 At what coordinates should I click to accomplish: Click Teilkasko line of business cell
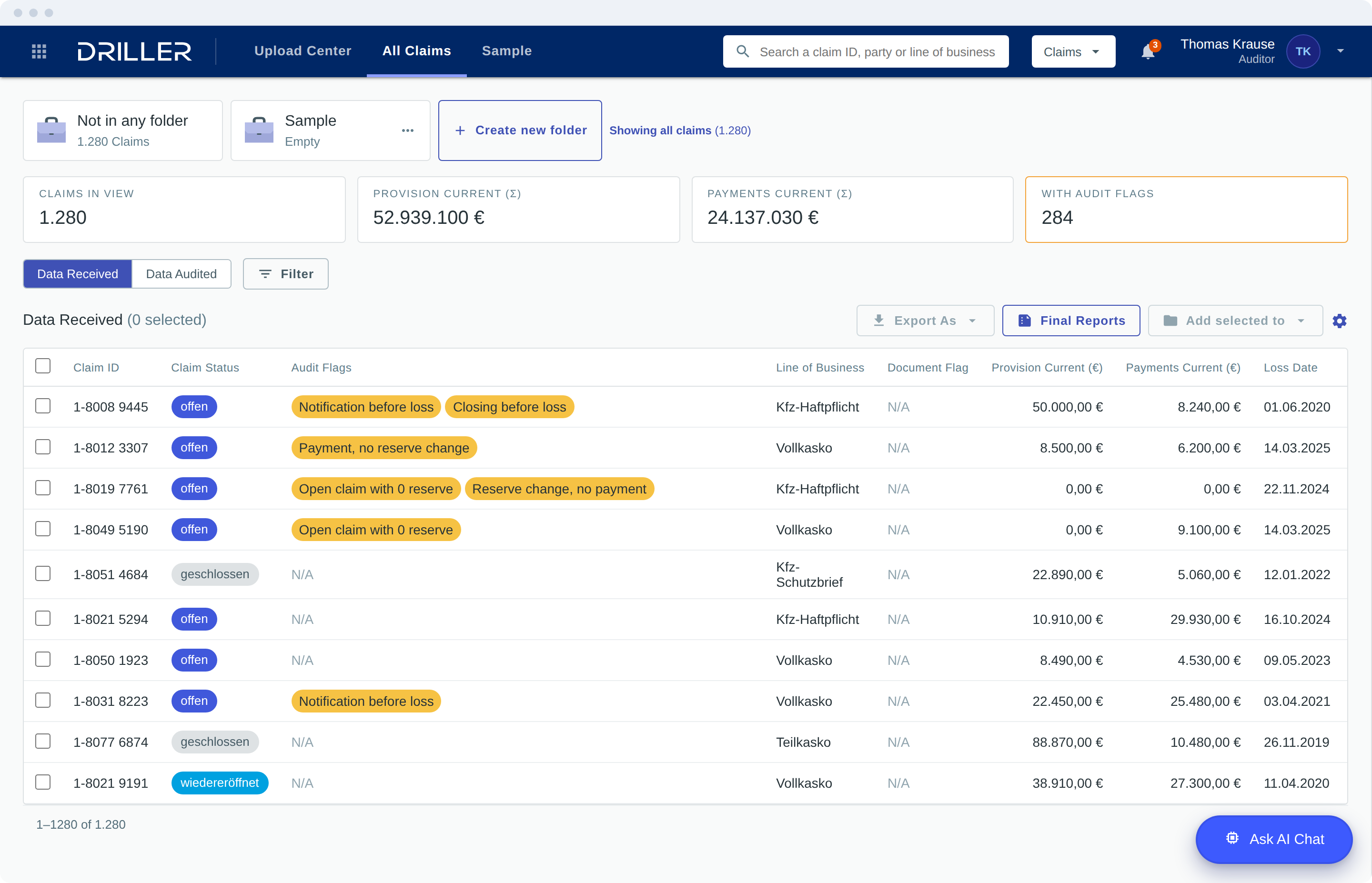coord(803,742)
